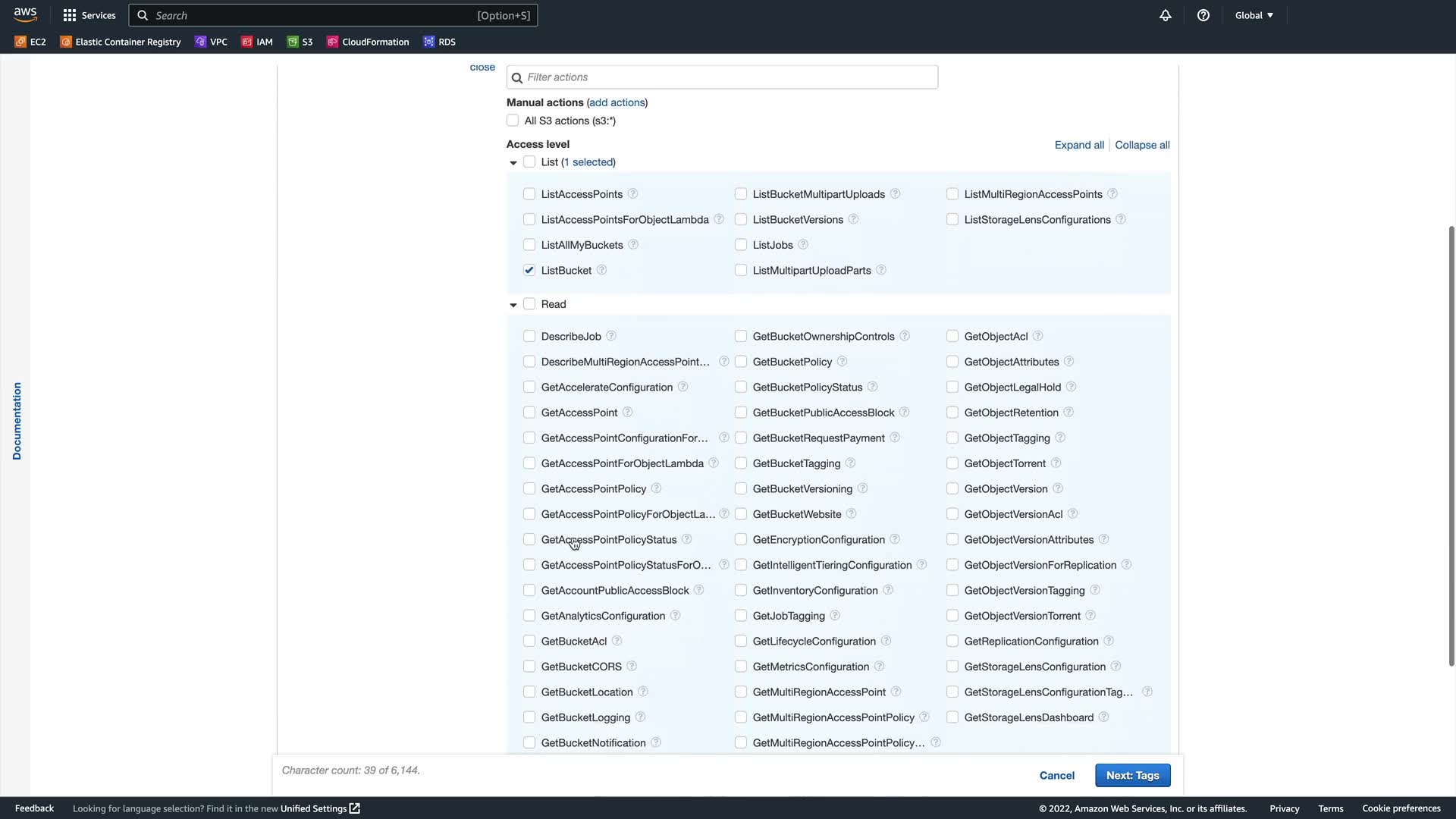Screen dimensions: 1456x819
Task: Check the All S3 actions checkbox
Action: point(513,121)
